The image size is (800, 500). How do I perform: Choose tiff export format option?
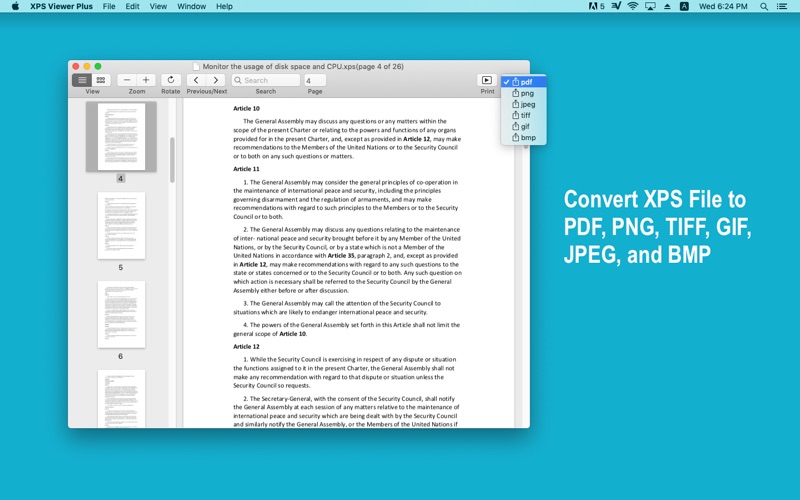pyautogui.click(x=523, y=115)
